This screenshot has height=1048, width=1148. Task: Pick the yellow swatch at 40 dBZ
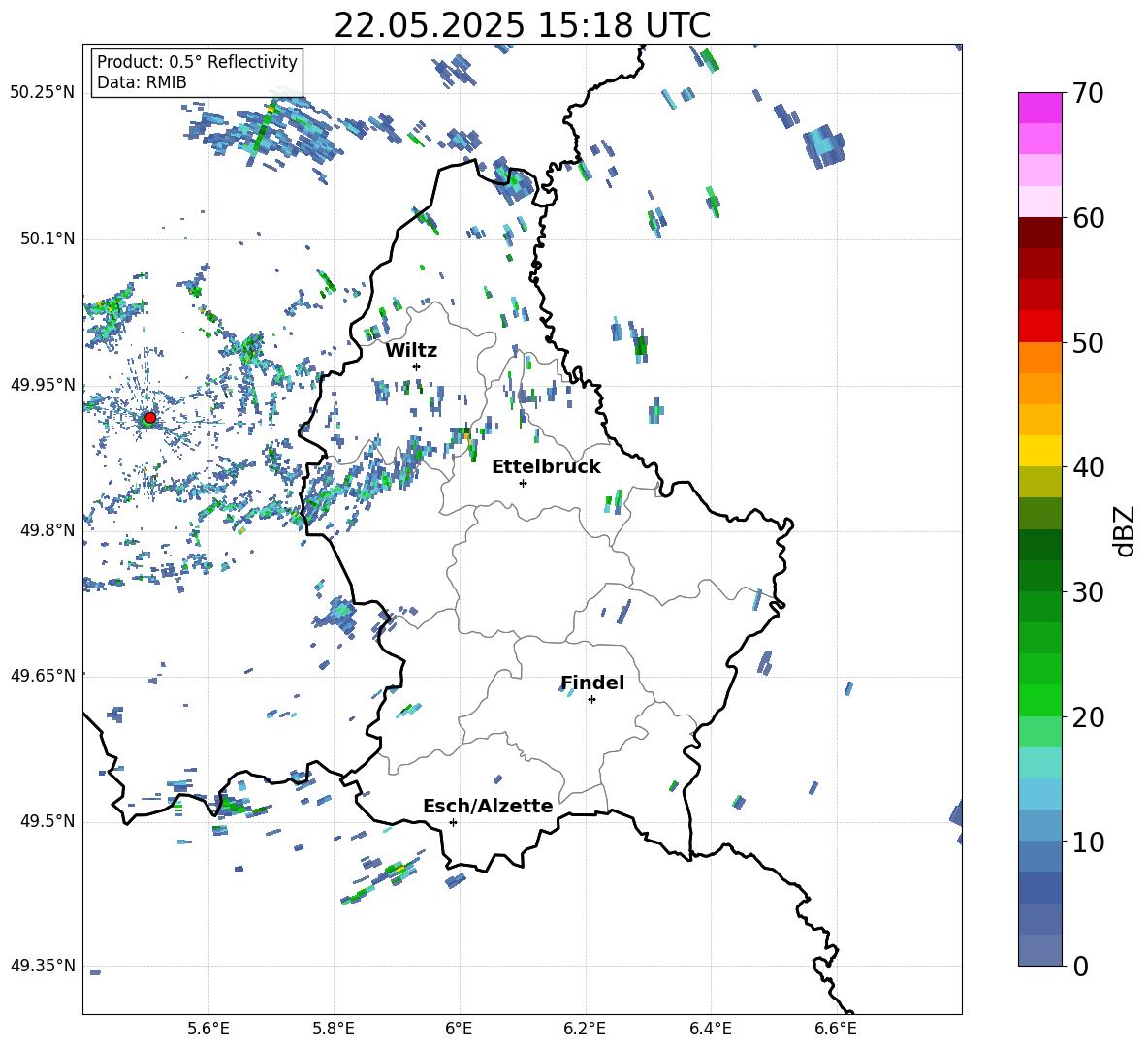[1039, 451]
